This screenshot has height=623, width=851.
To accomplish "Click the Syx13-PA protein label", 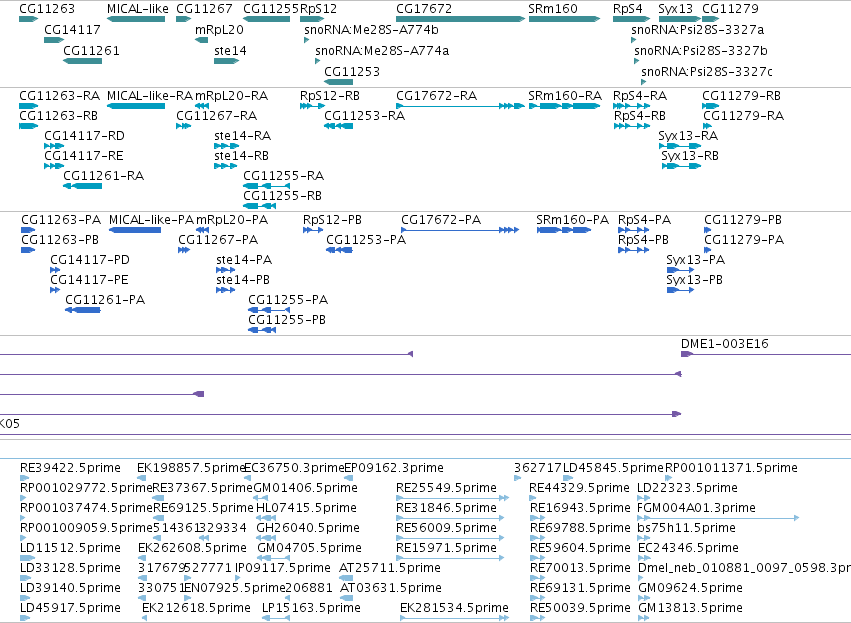I will pos(696,260).
